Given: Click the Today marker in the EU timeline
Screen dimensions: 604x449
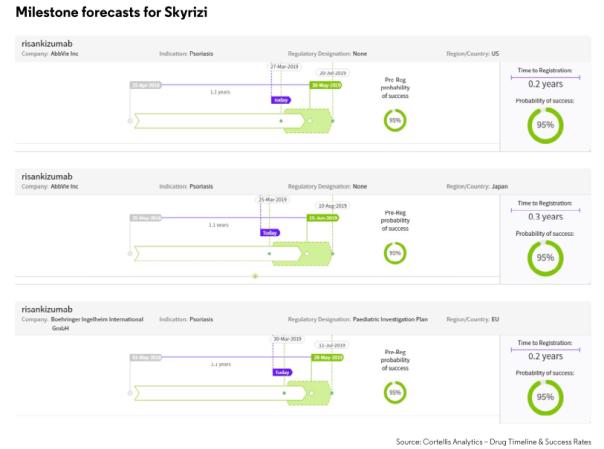Looking at the screenshot, I should click(282, 372).
